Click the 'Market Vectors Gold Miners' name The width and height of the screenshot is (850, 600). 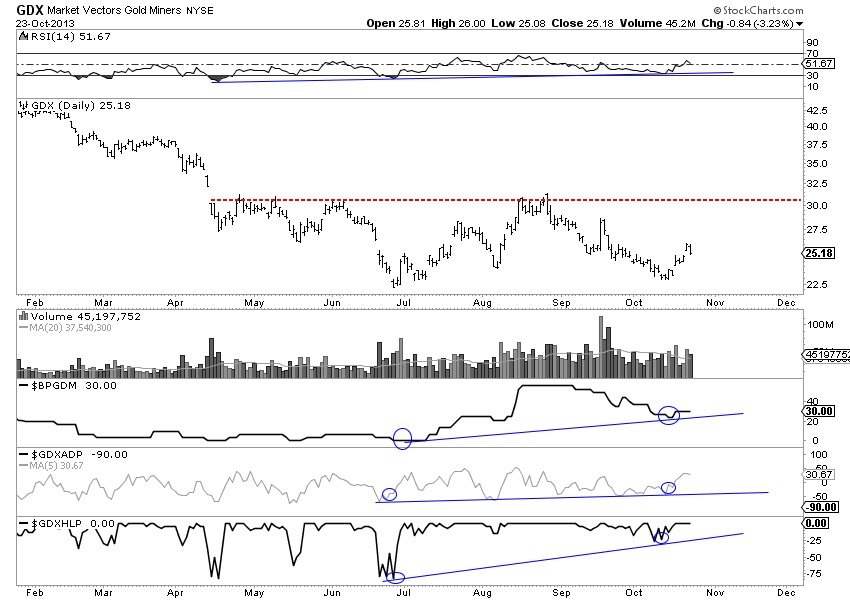click(x=114, y=10)
